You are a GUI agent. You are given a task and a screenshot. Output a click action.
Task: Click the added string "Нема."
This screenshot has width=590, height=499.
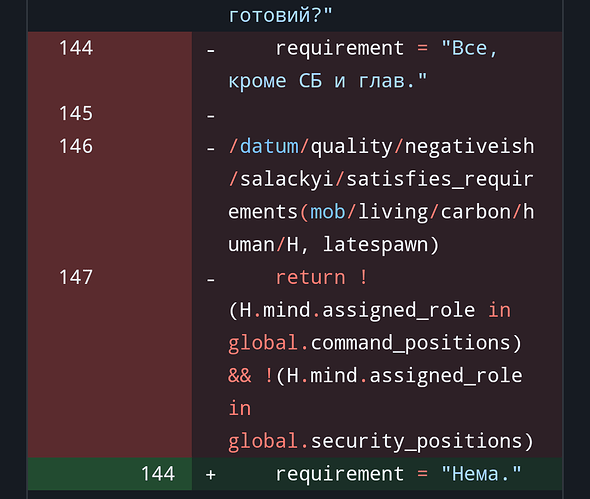click(482, 474)
